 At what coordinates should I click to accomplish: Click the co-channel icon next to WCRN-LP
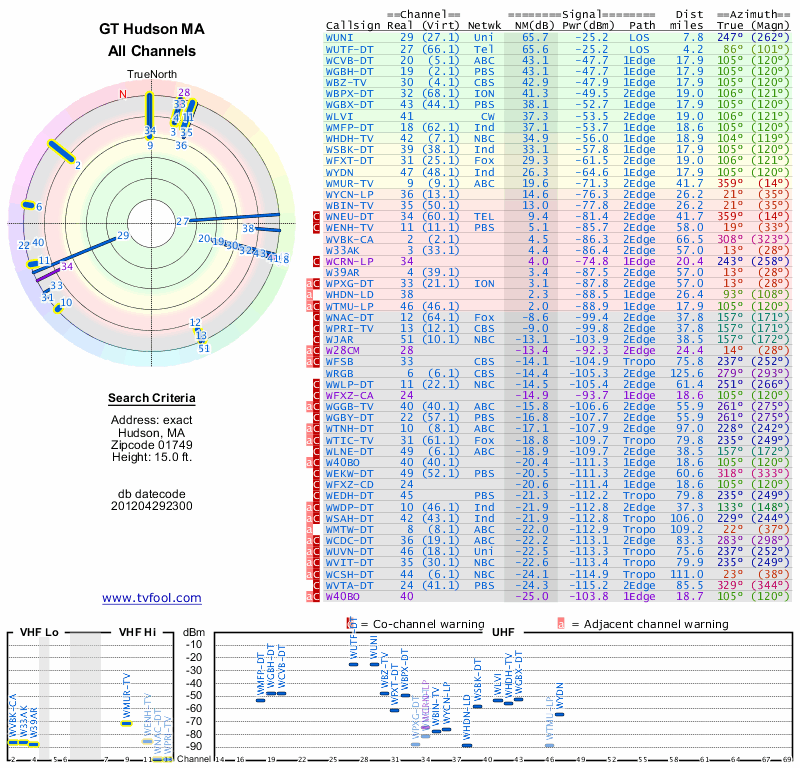(x=316, y=261)
